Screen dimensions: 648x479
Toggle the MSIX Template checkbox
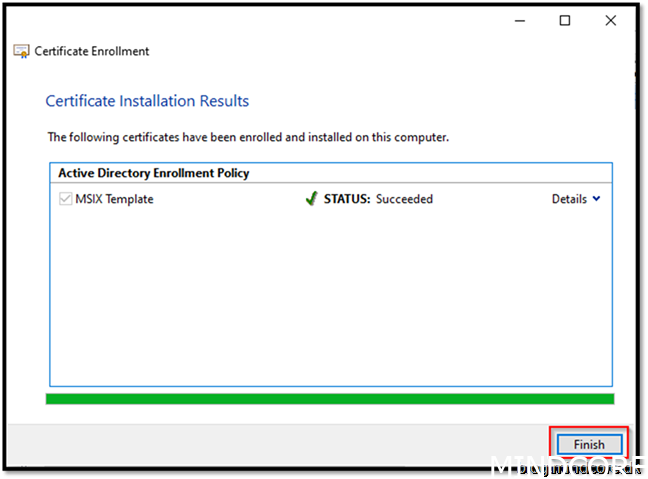click(x=66, y=199)
